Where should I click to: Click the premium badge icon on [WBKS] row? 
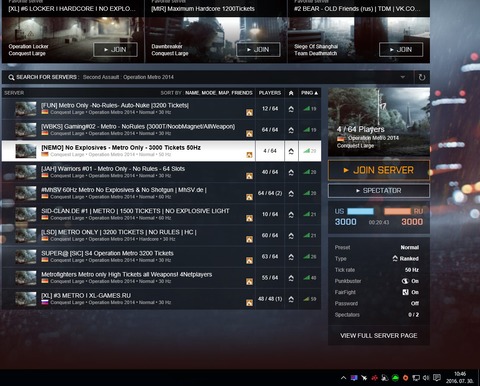tap(249, 134)
